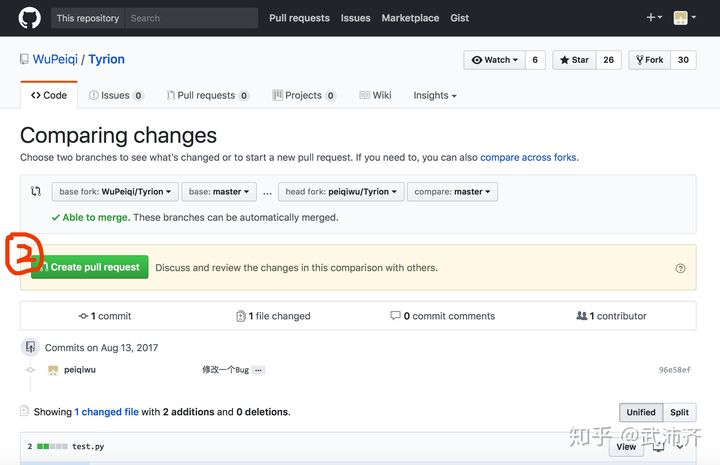Open the 1 changed file link

(x=107, y=412)
